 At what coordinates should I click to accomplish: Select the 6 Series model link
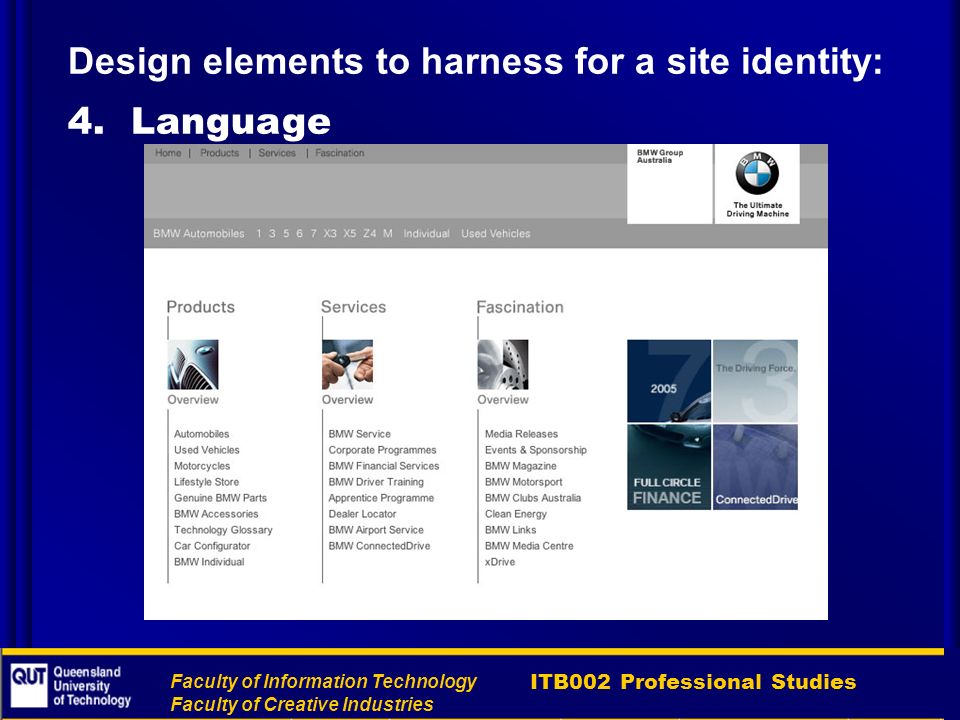[299, 234]
